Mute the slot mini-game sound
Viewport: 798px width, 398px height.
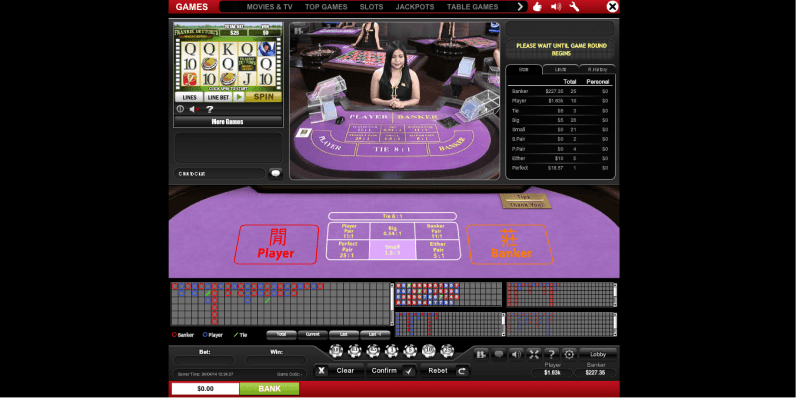tap(194, 109)
